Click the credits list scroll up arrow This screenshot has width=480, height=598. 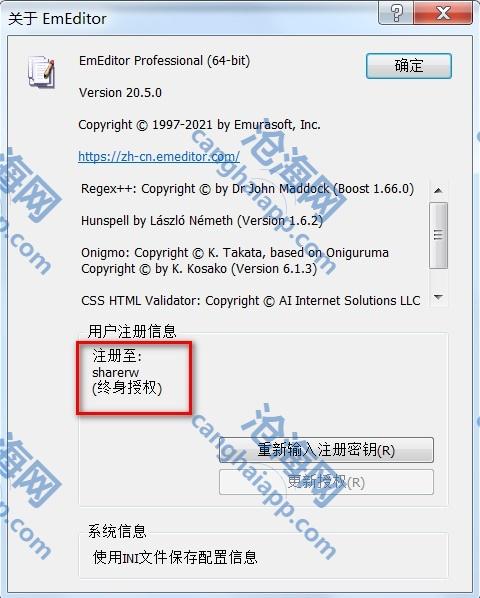[438, 190]
